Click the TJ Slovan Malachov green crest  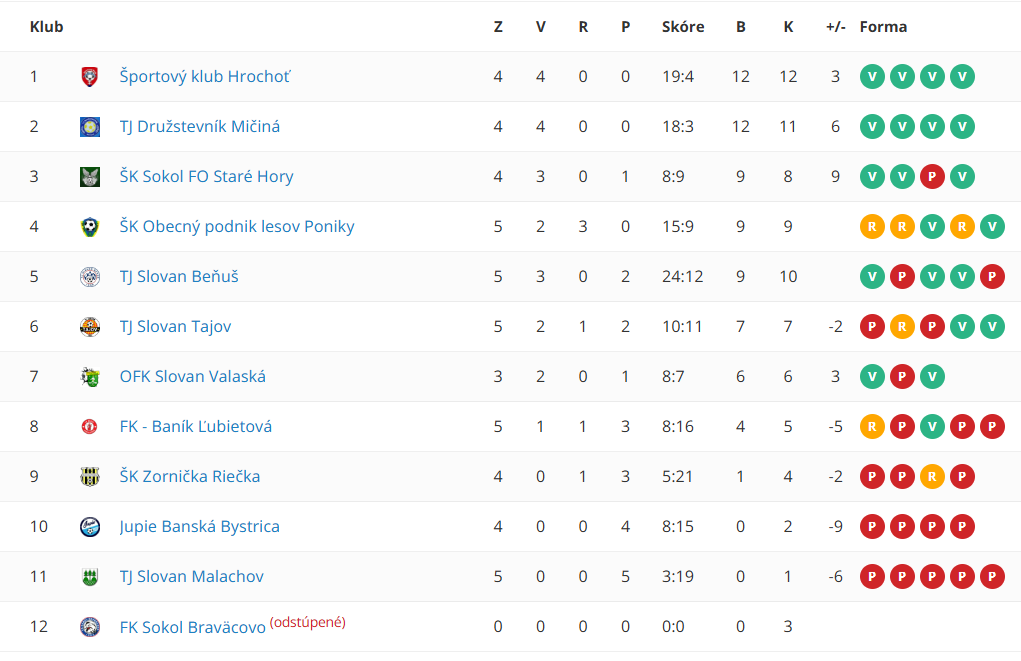point(90,576)
